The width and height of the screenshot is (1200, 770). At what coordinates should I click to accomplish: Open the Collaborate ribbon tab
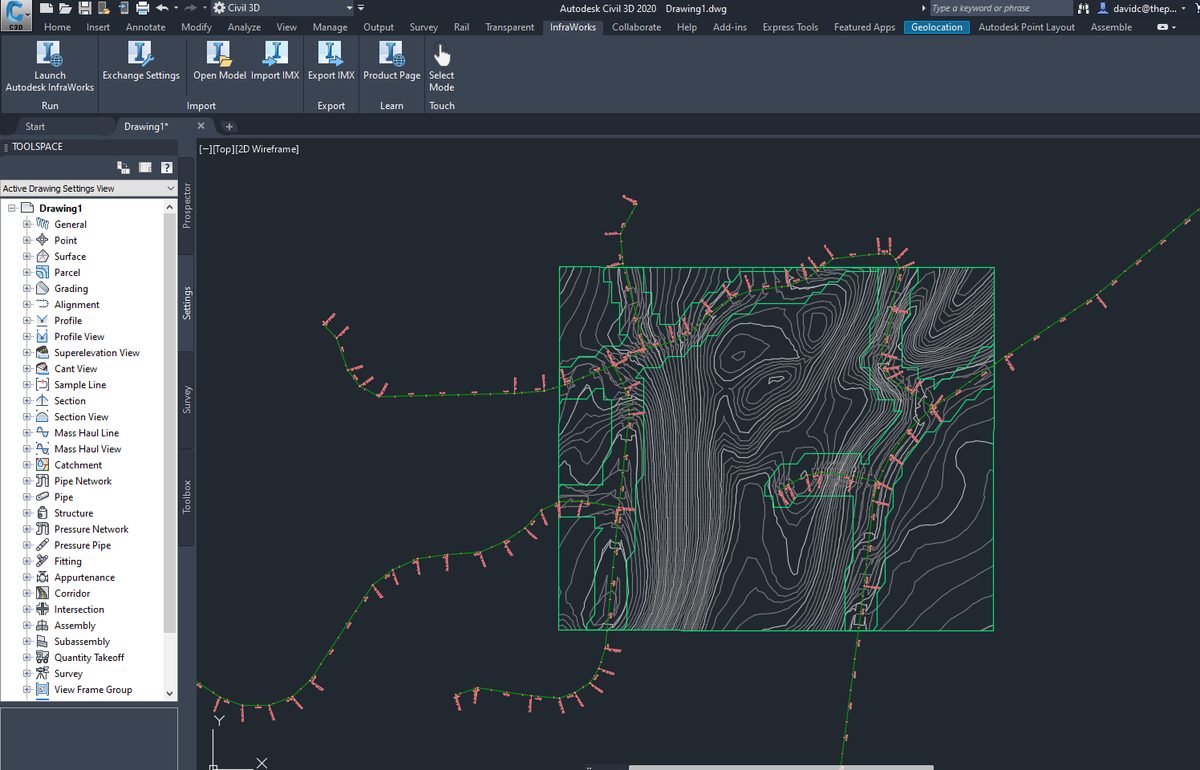[636, 27]
